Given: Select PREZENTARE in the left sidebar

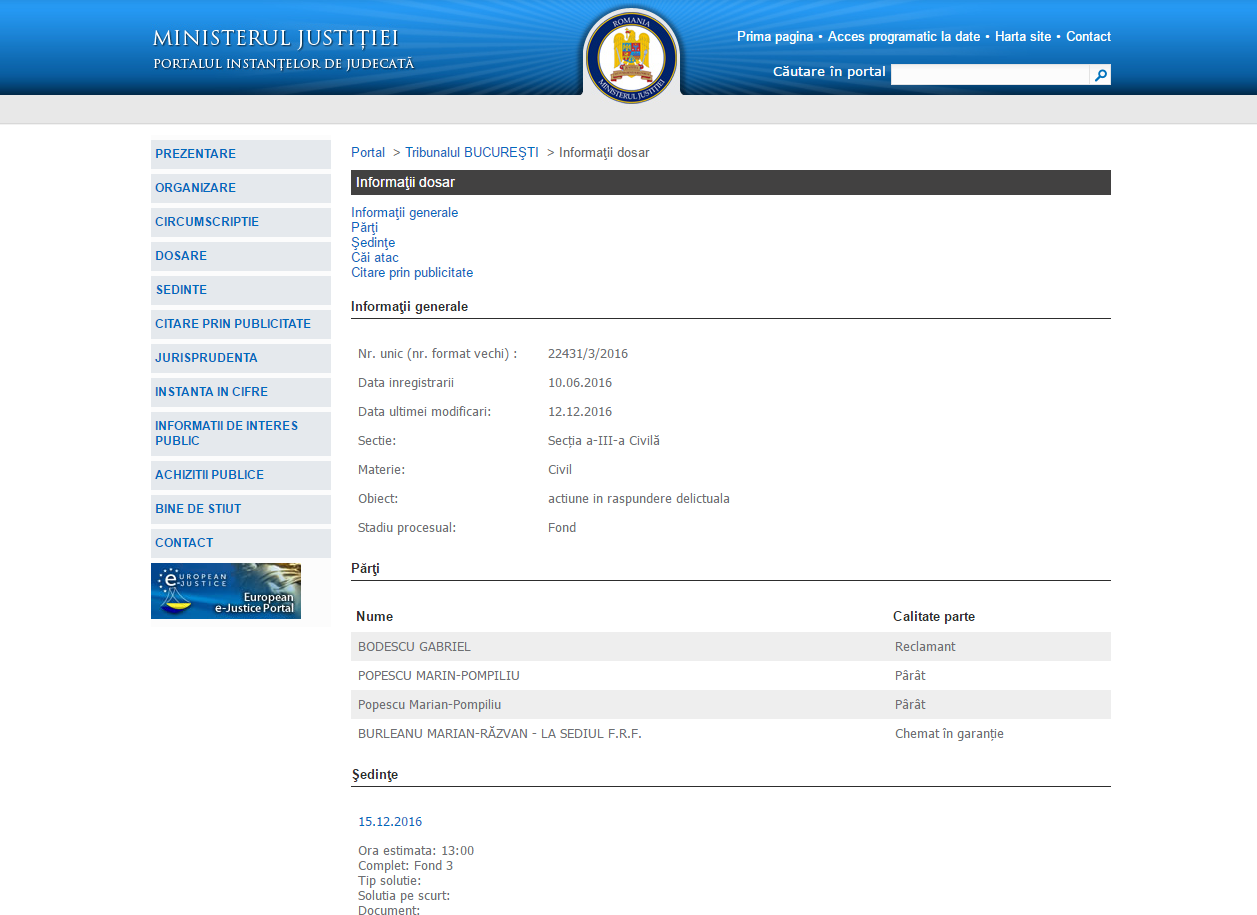Looking at the screenshot, I should coord(196,154).
